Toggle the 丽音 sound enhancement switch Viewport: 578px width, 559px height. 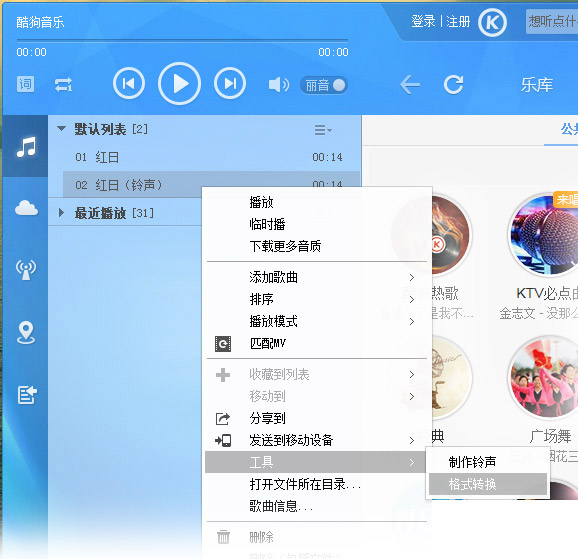[x=324, y=85]
